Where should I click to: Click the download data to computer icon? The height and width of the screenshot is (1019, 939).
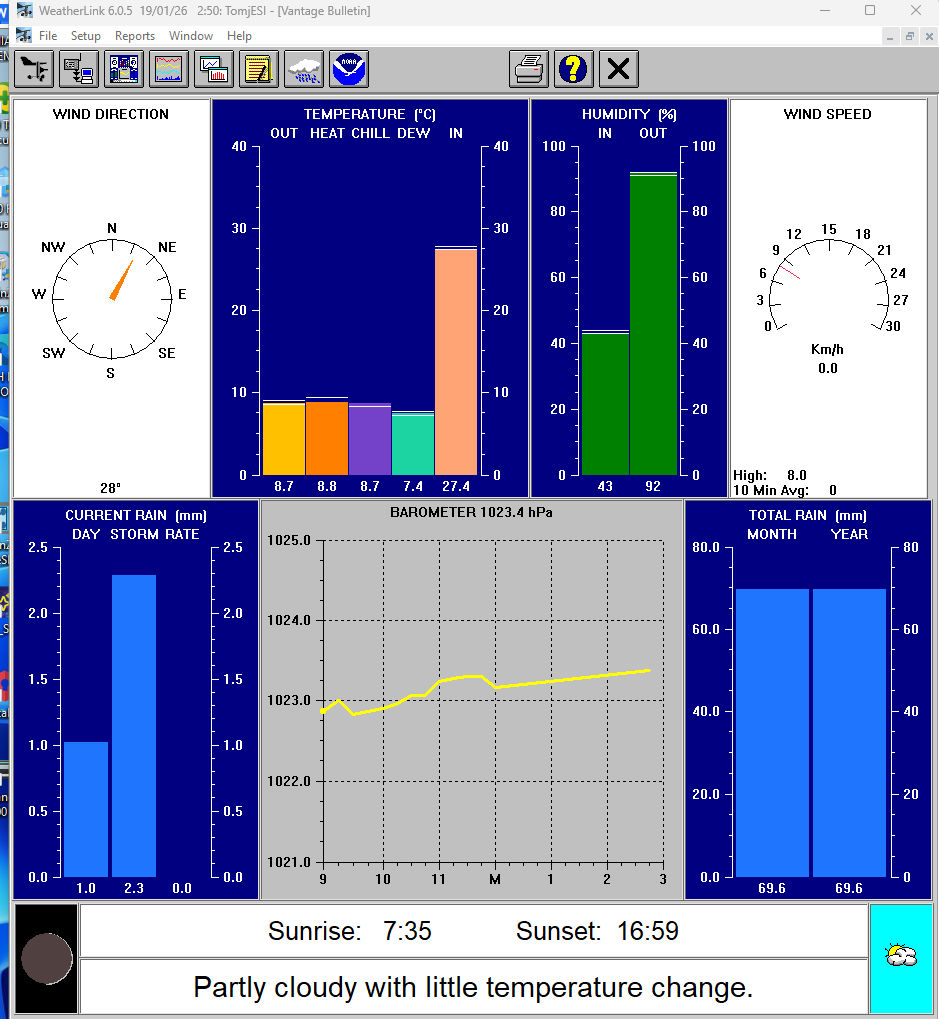click(x=79, y=69)
